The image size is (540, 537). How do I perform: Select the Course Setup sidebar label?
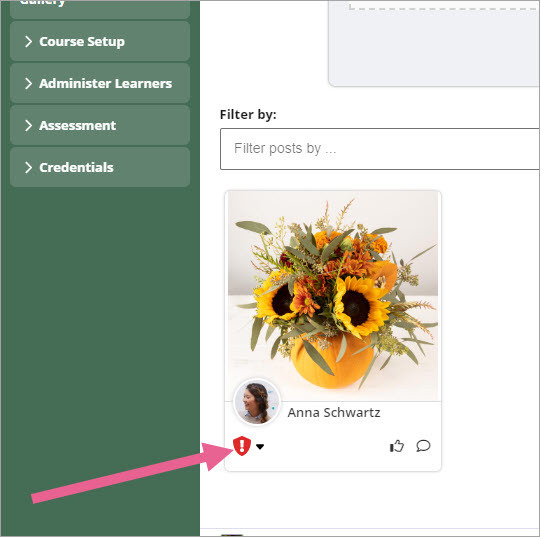82,42
